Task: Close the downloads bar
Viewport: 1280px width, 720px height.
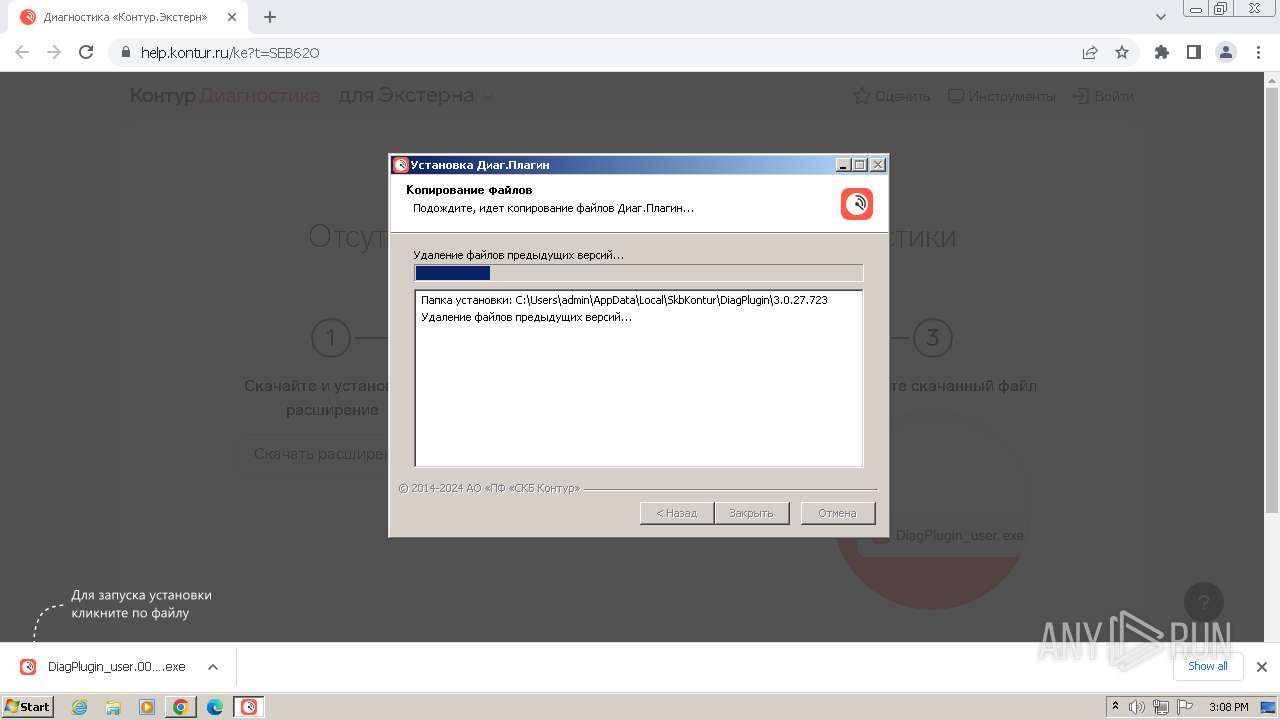Action: [x=1261, y=667]
